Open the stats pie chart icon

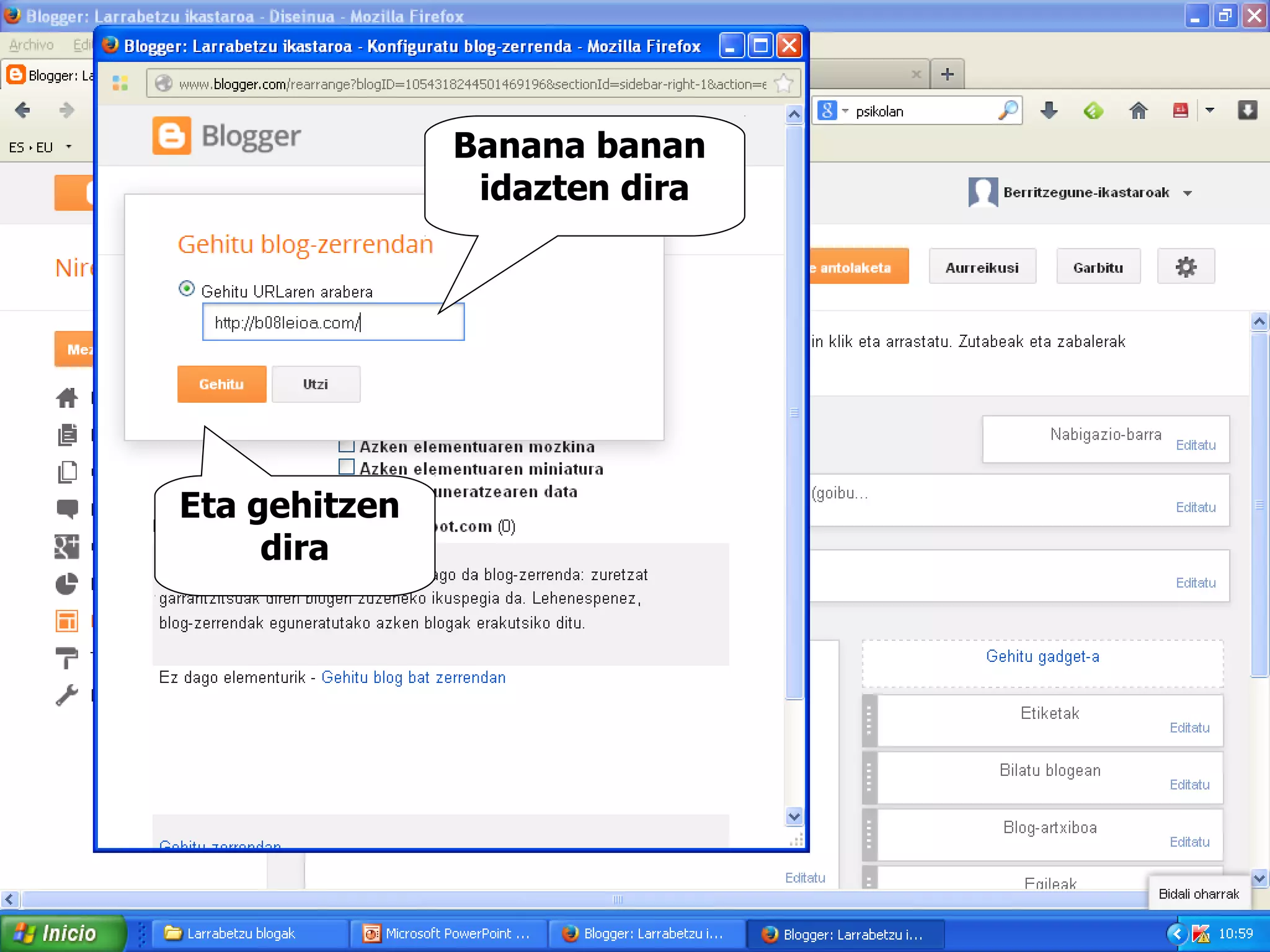[67, 584]
